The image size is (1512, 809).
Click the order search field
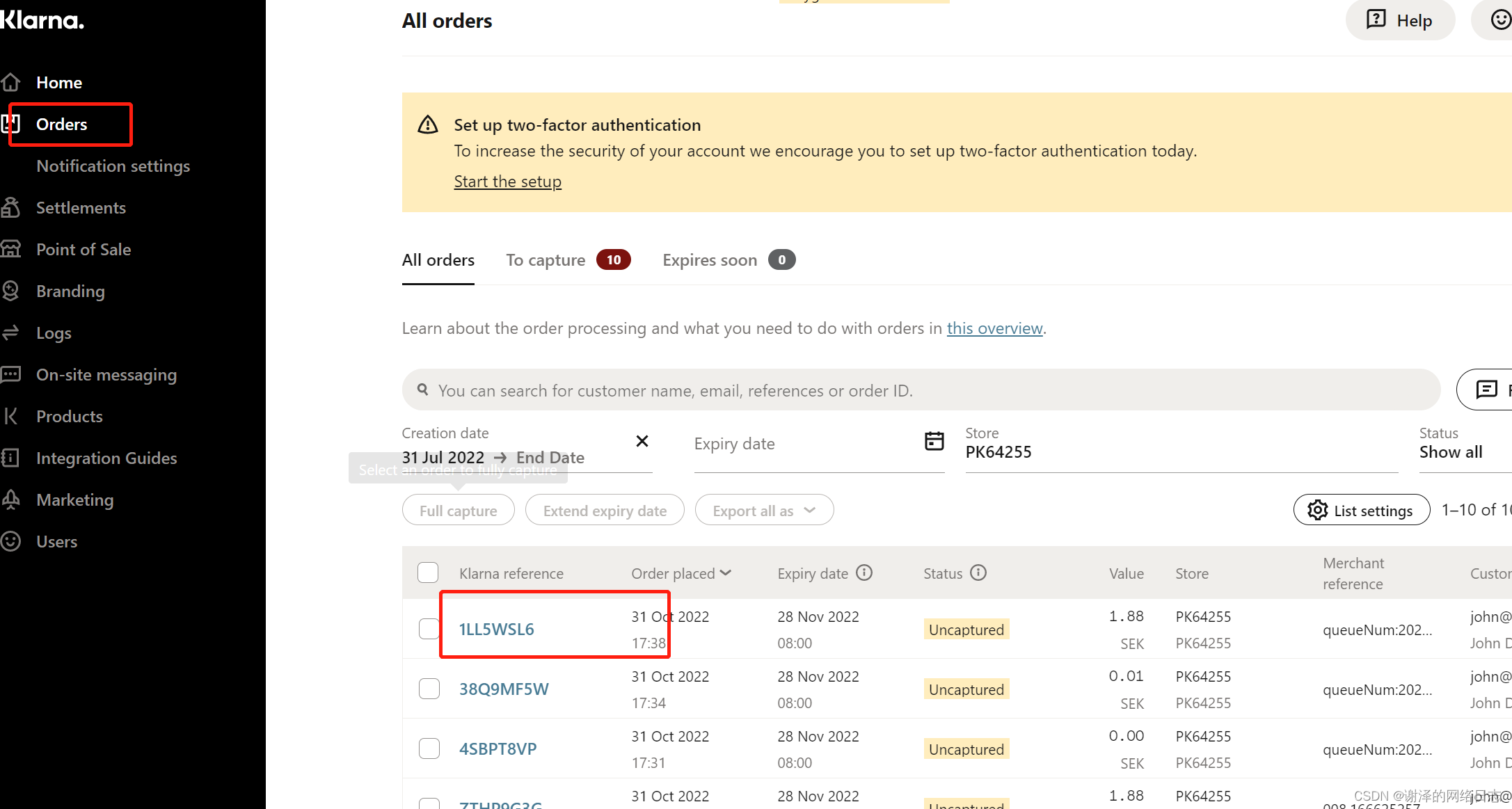[x=921, y=390]
